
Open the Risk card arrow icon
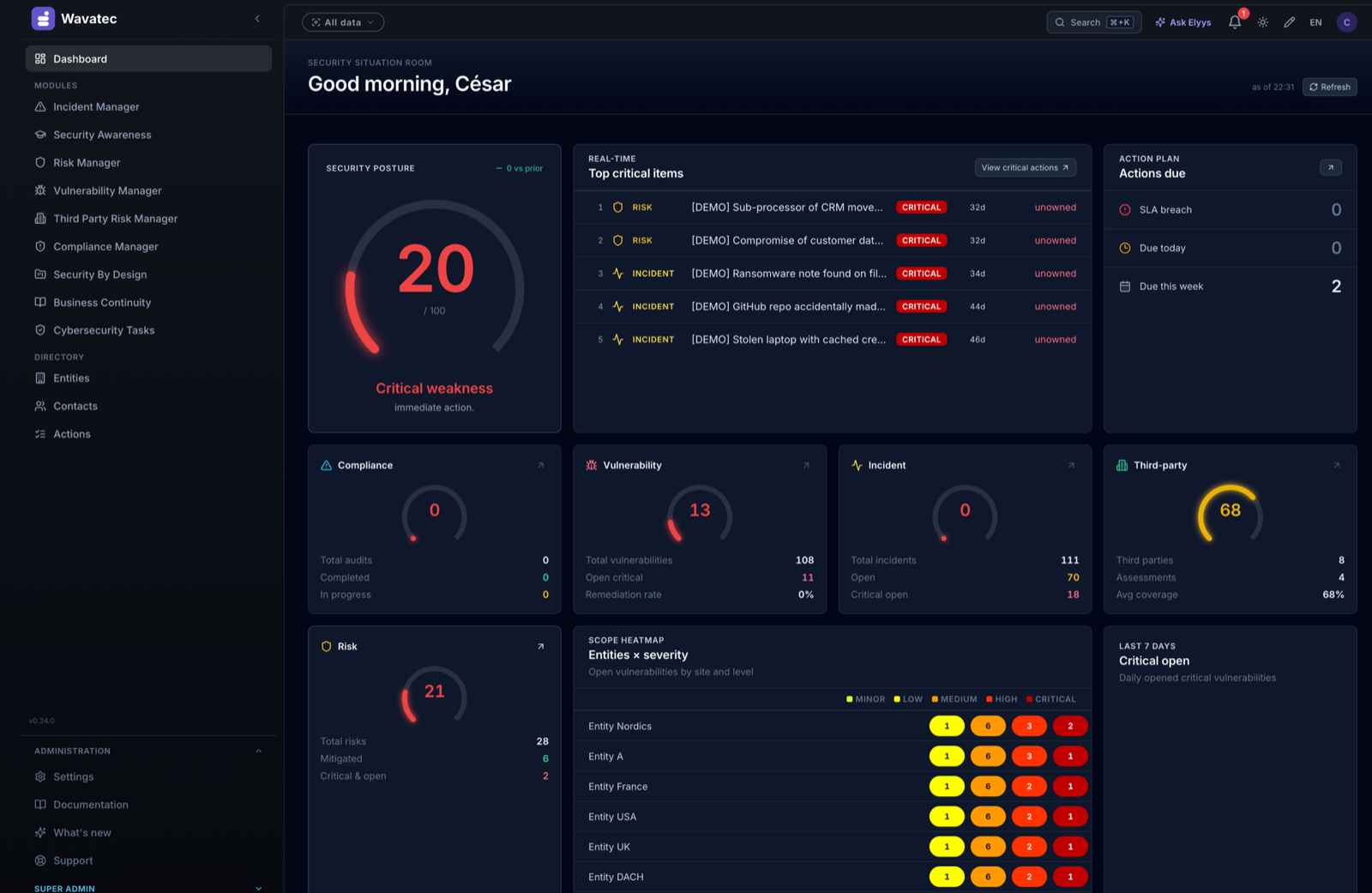pyautogui.click(x=540, y=646)
